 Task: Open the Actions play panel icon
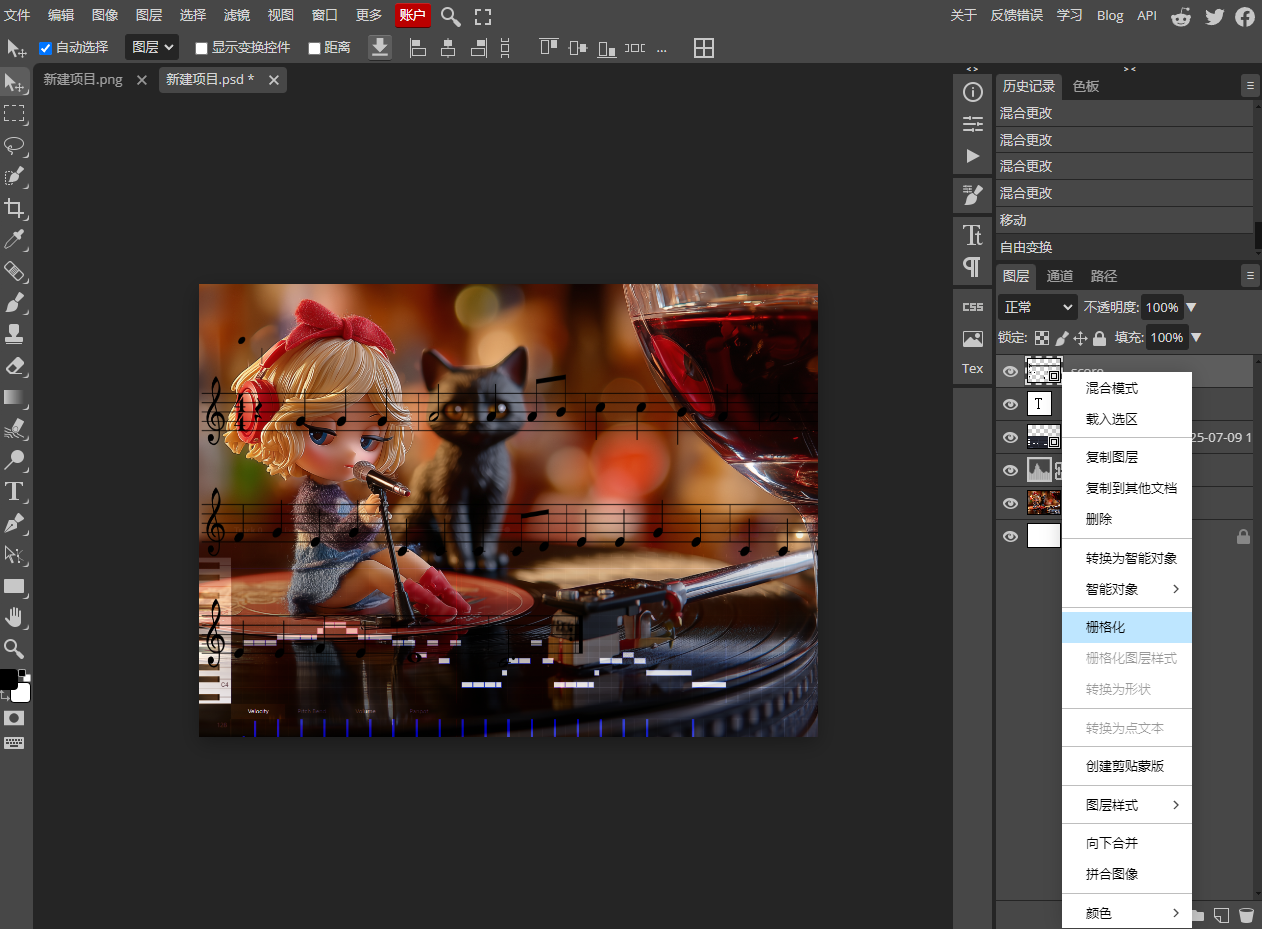(x=973, y=156)
